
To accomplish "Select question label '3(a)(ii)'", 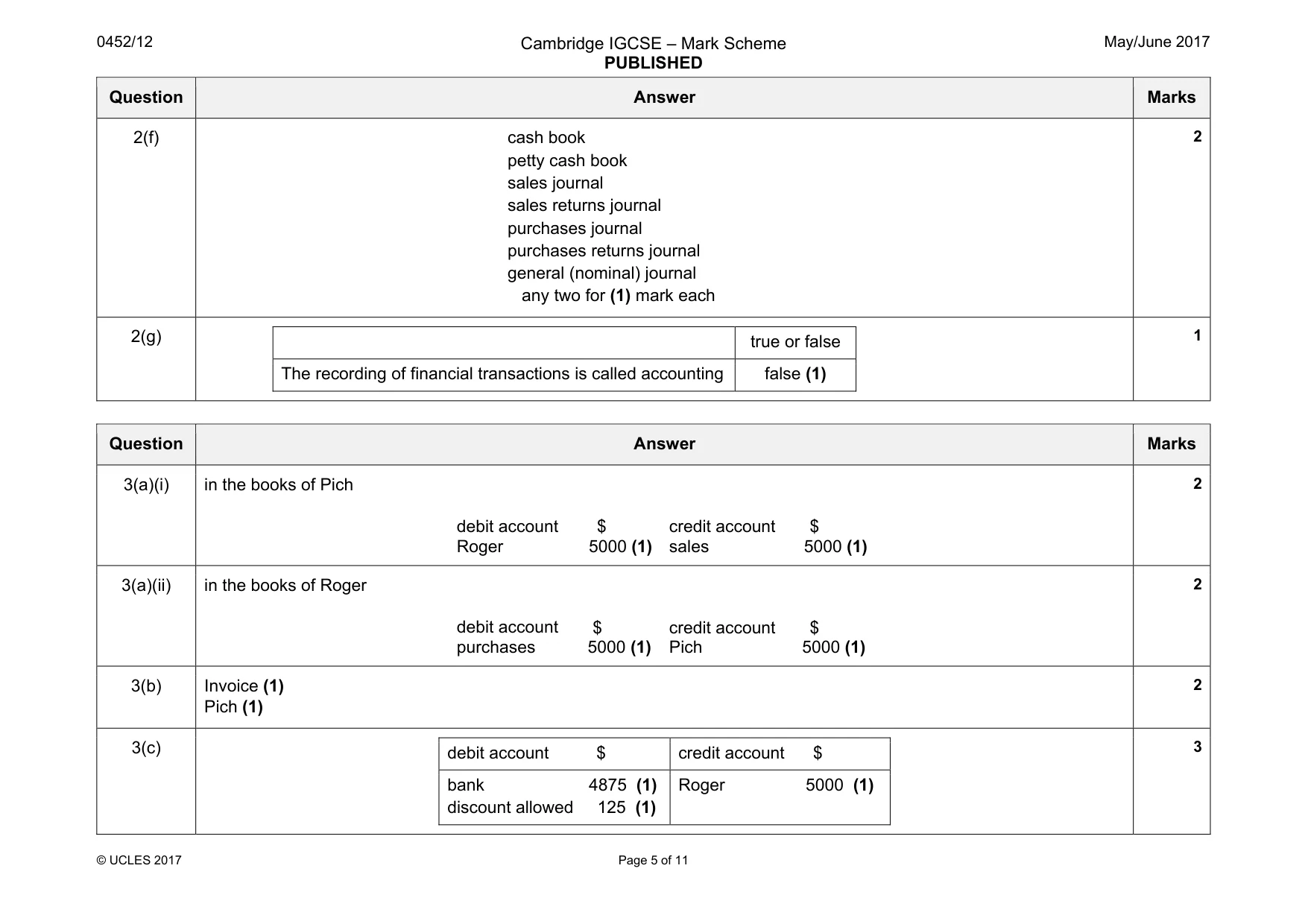I will click(146, 586).
